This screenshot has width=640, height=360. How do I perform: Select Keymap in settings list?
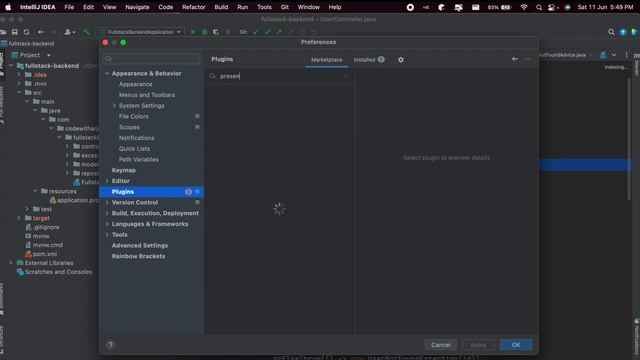click(x=124, y=170)
